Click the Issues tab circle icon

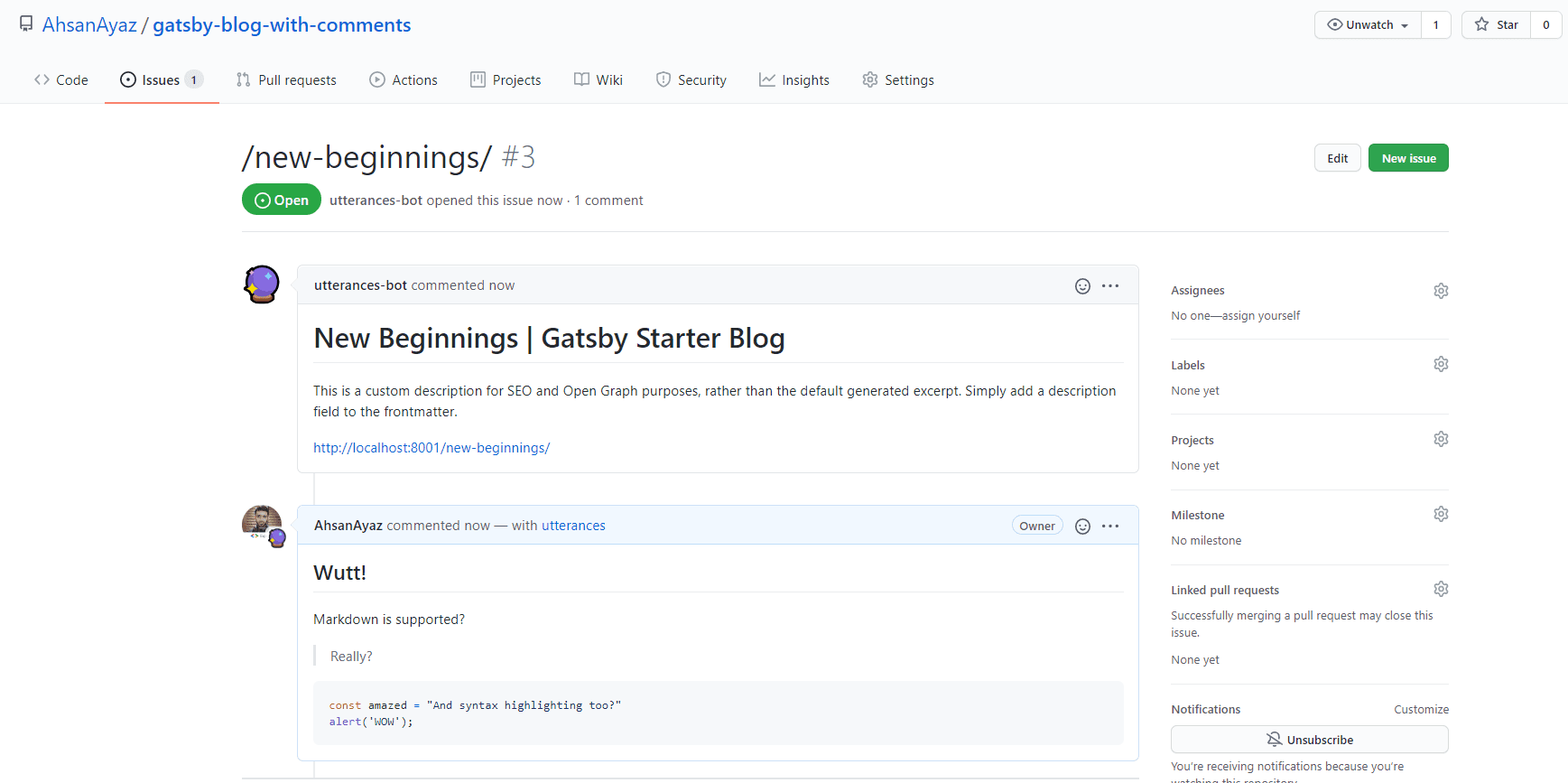coord(128,79)
